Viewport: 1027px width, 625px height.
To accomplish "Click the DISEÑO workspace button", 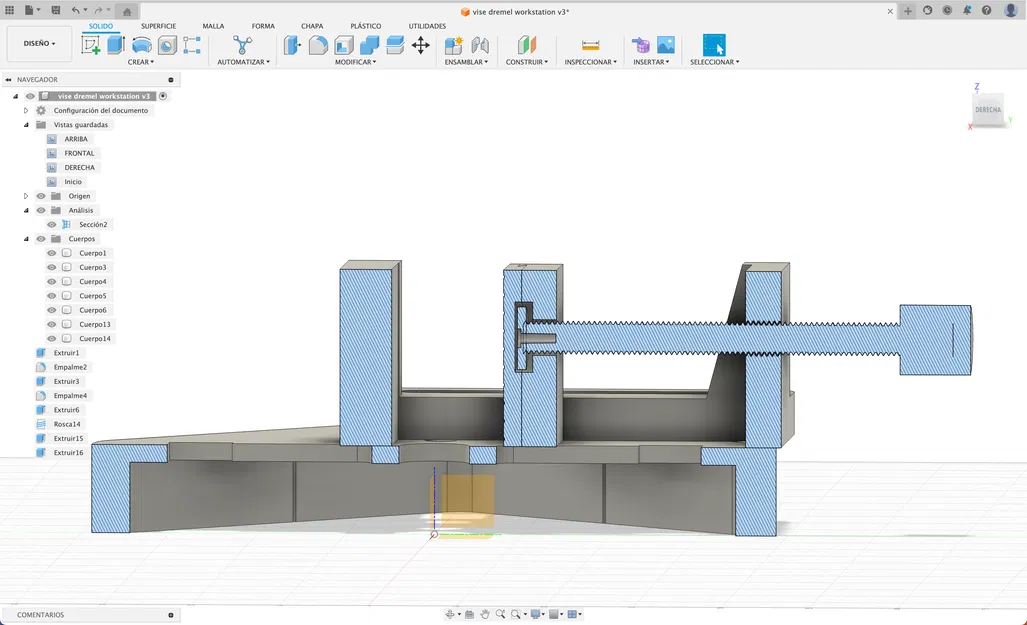I will coord(38,44).
